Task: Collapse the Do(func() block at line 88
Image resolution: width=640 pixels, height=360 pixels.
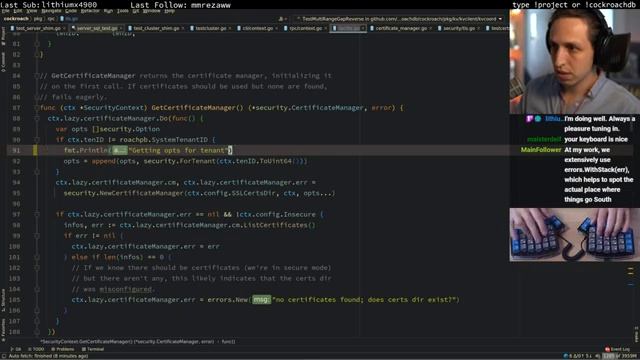Action: tap(37, 118)
